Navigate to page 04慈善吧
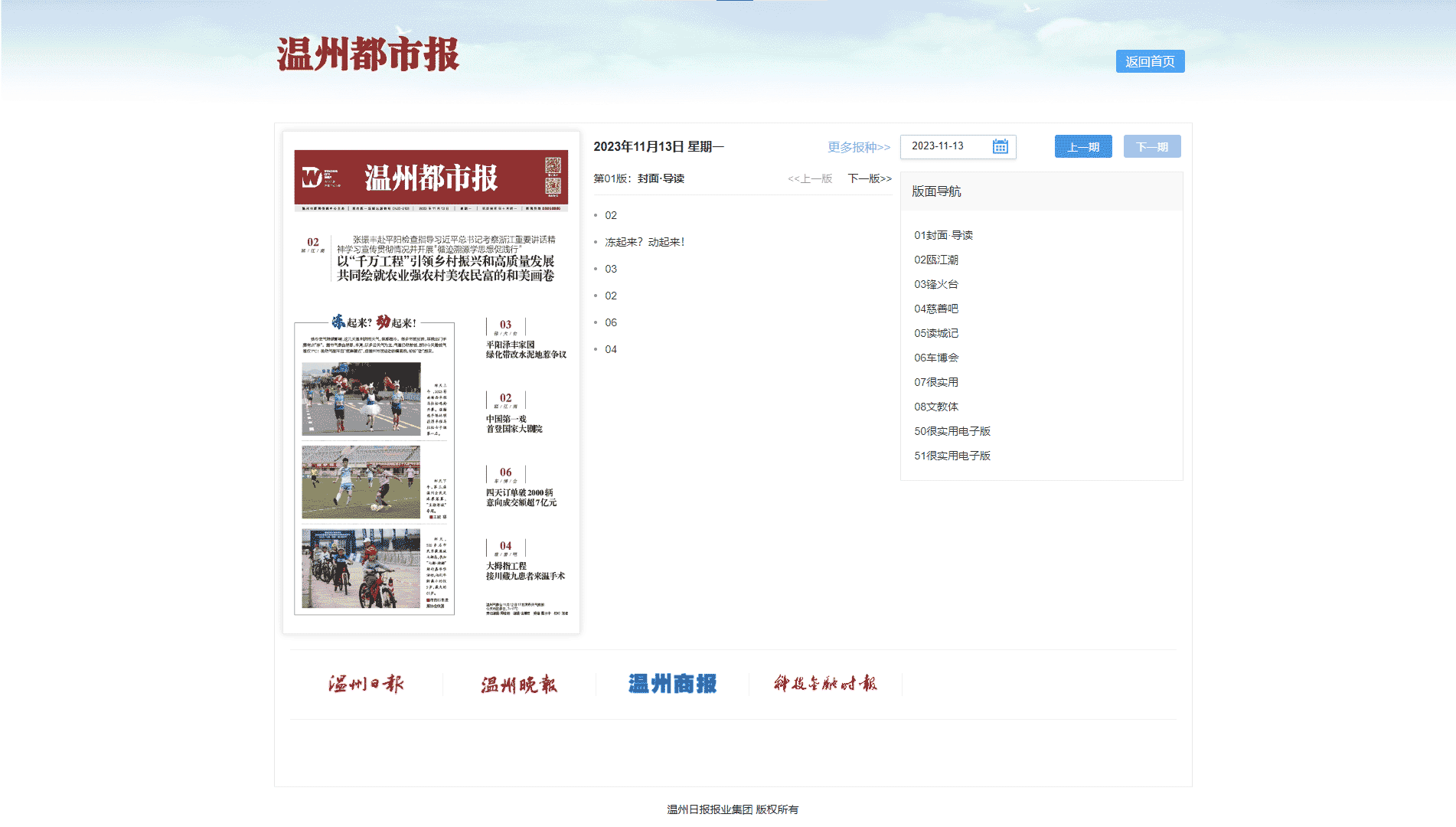Viewport: 1456px width, 827px height. (936, 309)
